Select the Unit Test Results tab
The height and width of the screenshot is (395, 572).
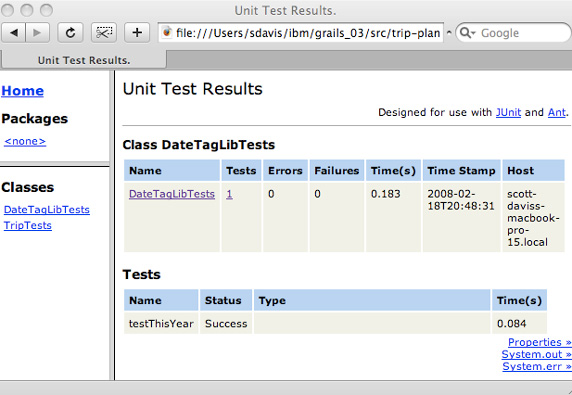84,60
